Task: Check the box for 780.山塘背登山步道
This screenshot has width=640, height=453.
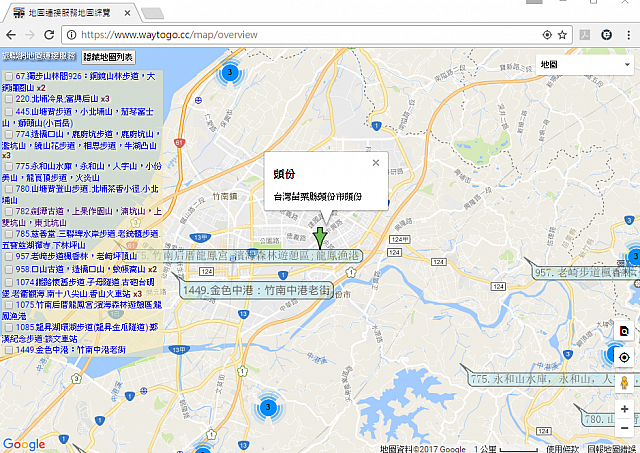Action: click(x=9, y=189)
